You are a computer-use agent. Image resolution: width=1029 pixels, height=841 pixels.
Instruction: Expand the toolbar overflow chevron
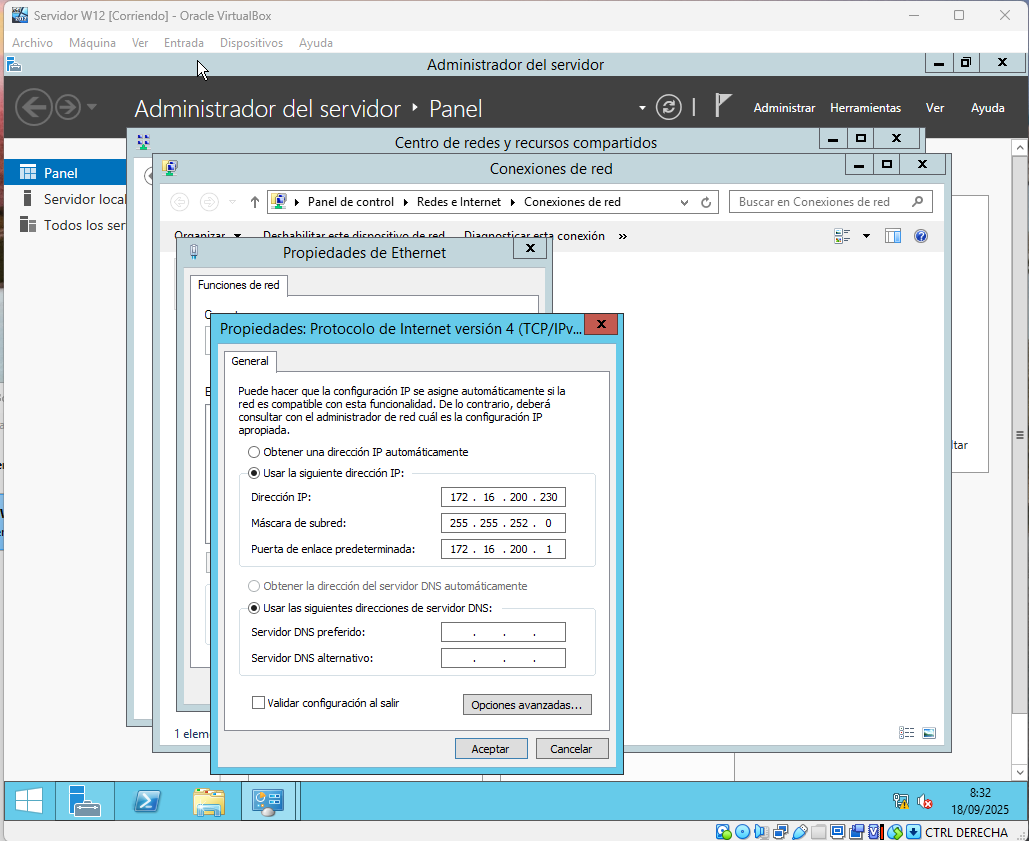(623, 237)
